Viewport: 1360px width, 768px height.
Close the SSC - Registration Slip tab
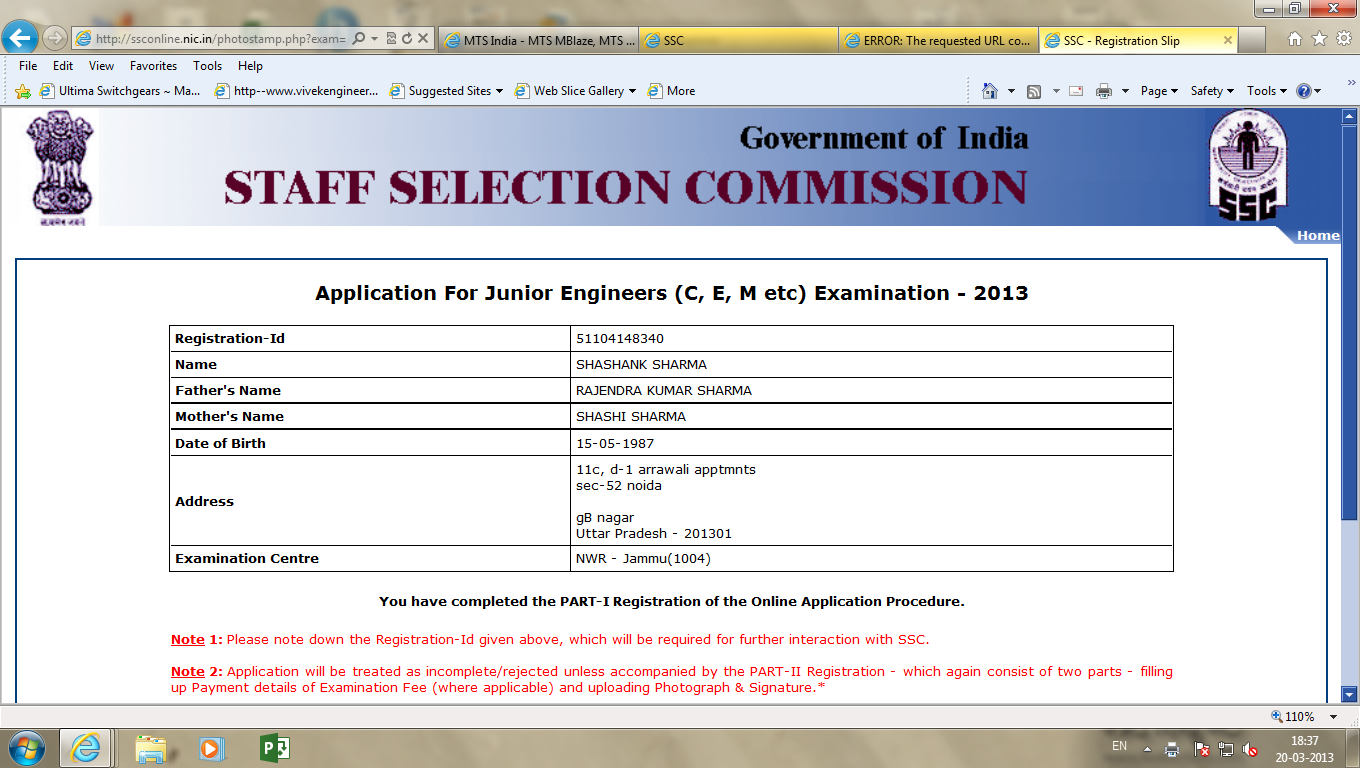click(1228, 41)
